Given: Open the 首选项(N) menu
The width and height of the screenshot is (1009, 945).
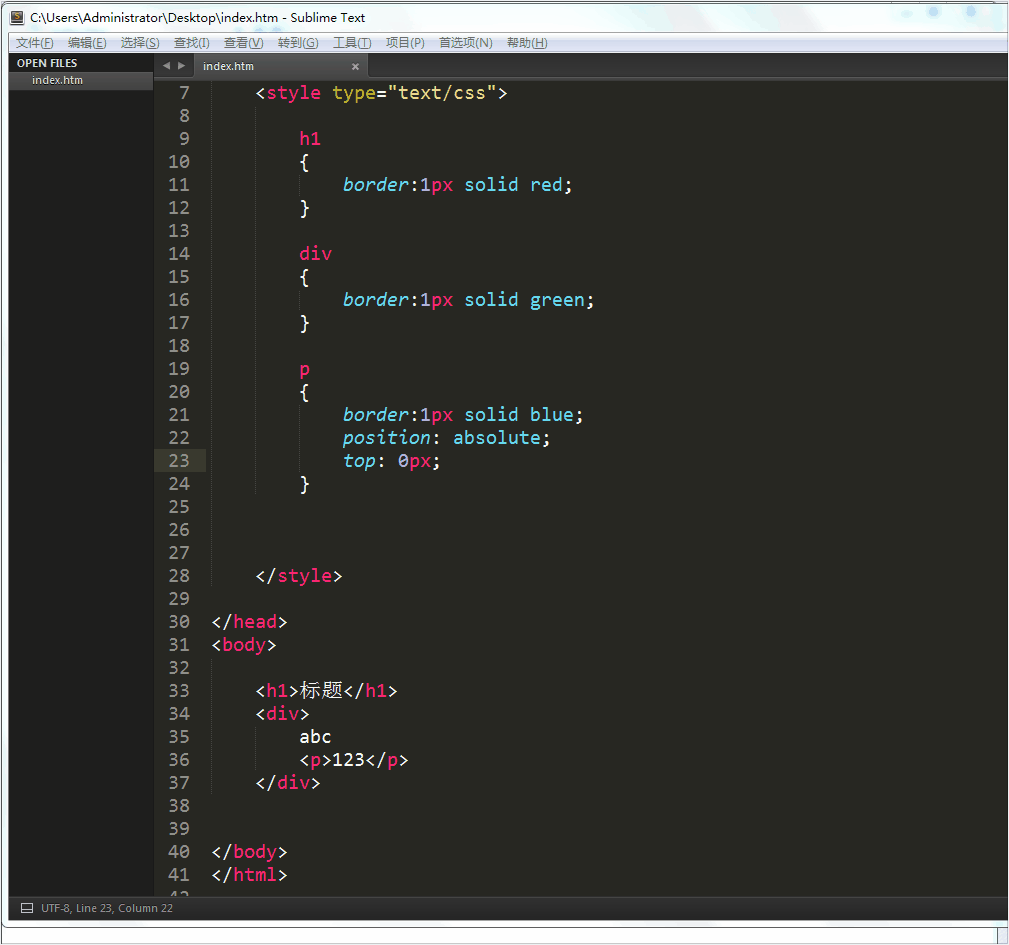Looking at the screenshot, I should (x=465, y=42).
